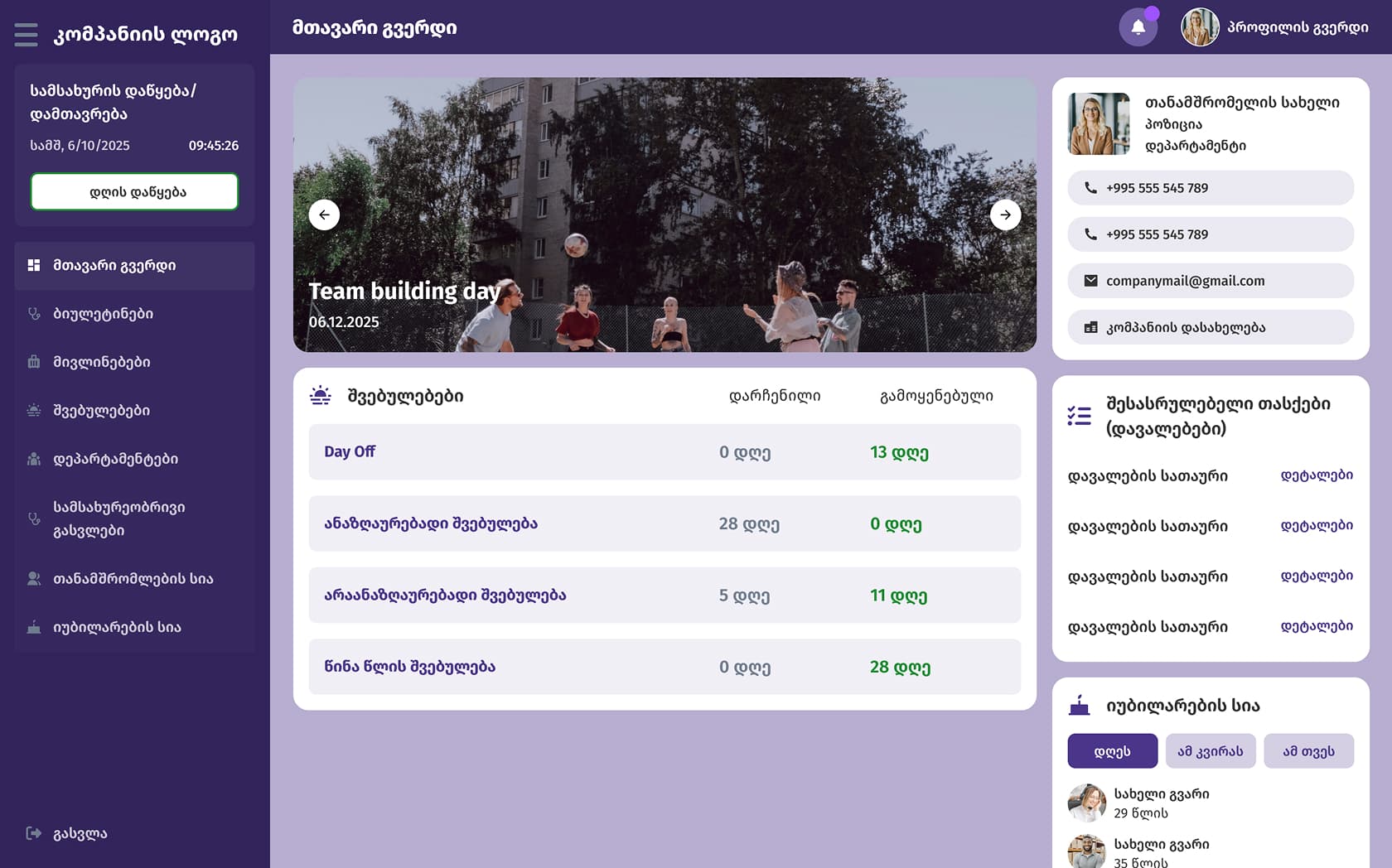Click the notification bell
1392x868 pixels.
pyautogui.click(x=1137, y=27)
